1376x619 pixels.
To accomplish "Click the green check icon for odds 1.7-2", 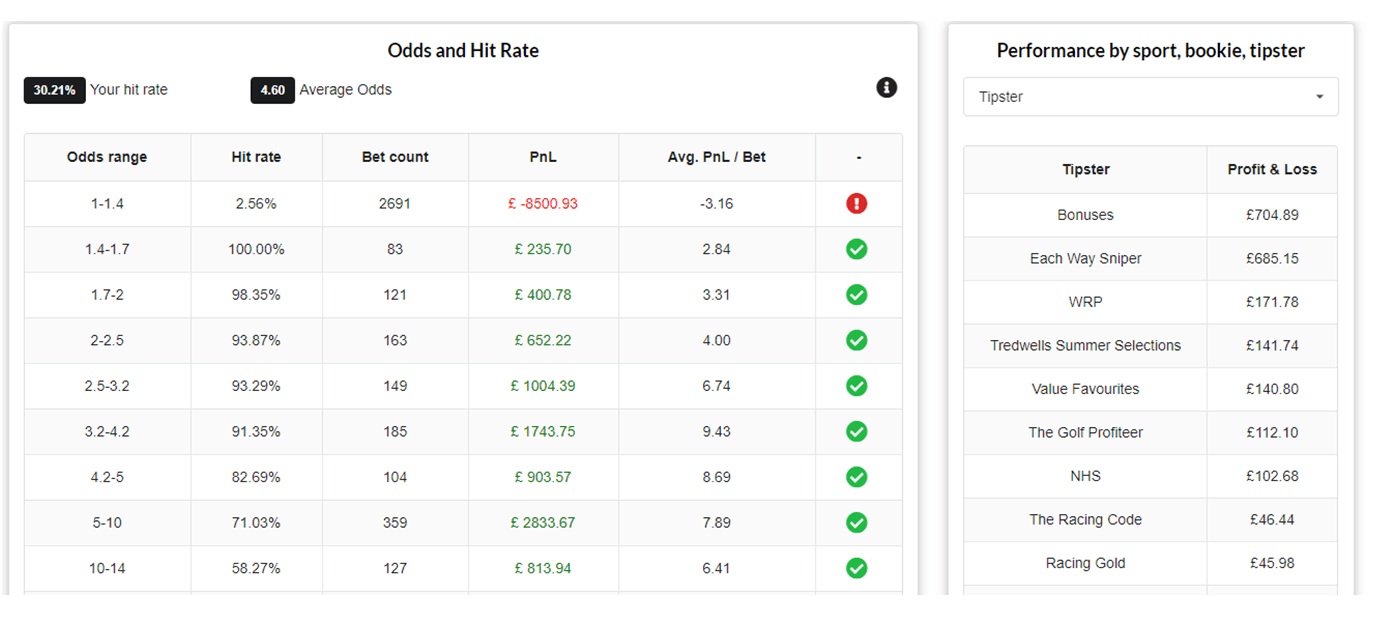I will [856, 295].
